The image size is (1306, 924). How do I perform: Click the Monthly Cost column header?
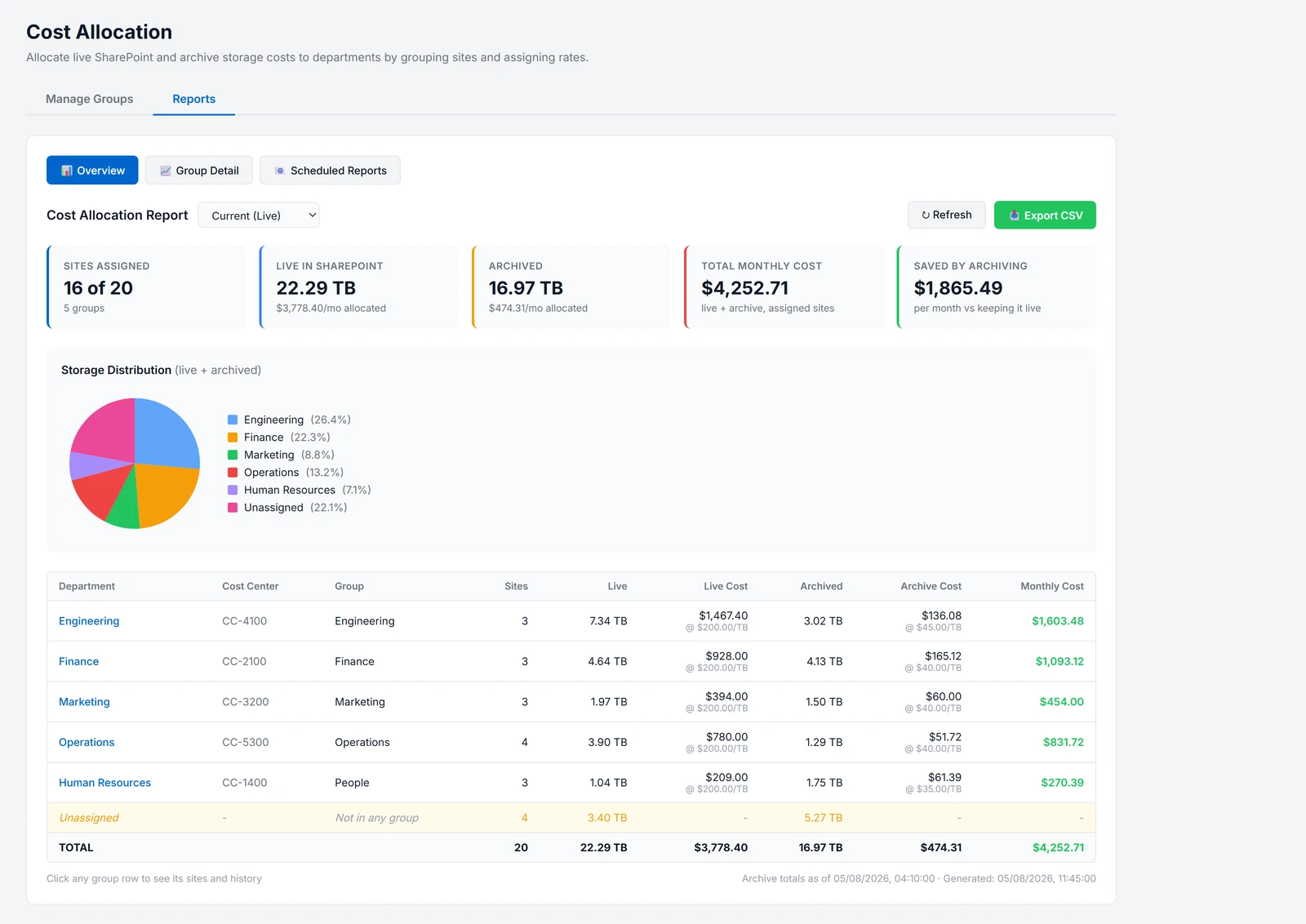(x=1052, y=586)
